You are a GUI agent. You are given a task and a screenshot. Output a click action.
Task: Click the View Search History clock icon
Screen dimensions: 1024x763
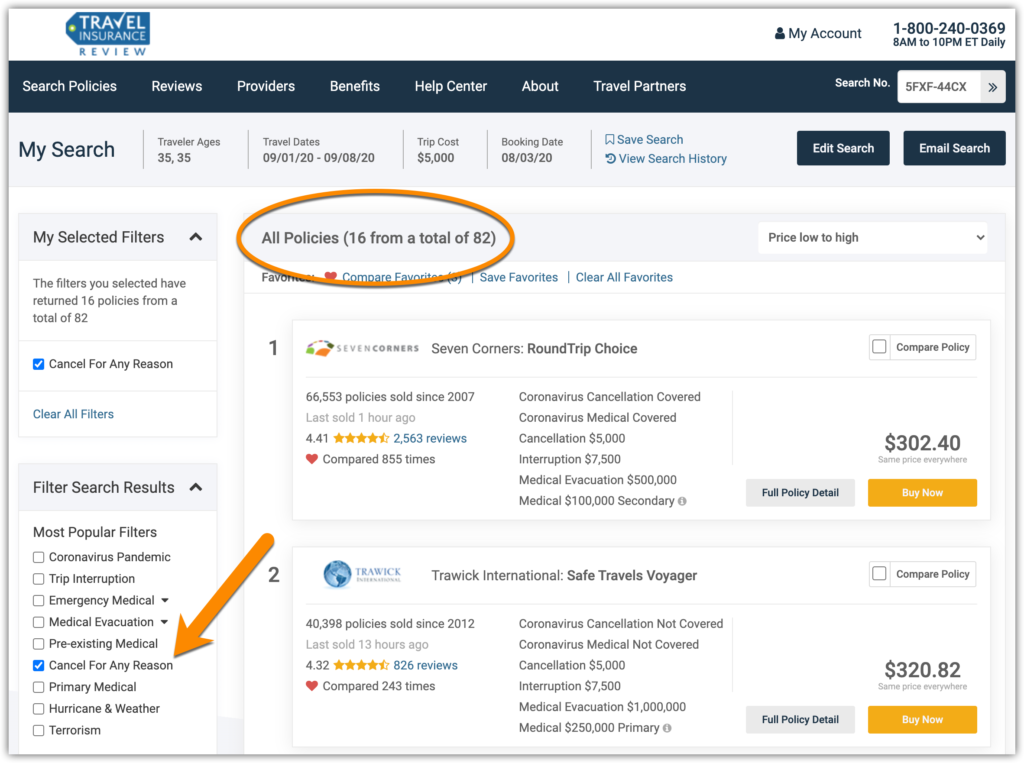[x=610, y=158]
